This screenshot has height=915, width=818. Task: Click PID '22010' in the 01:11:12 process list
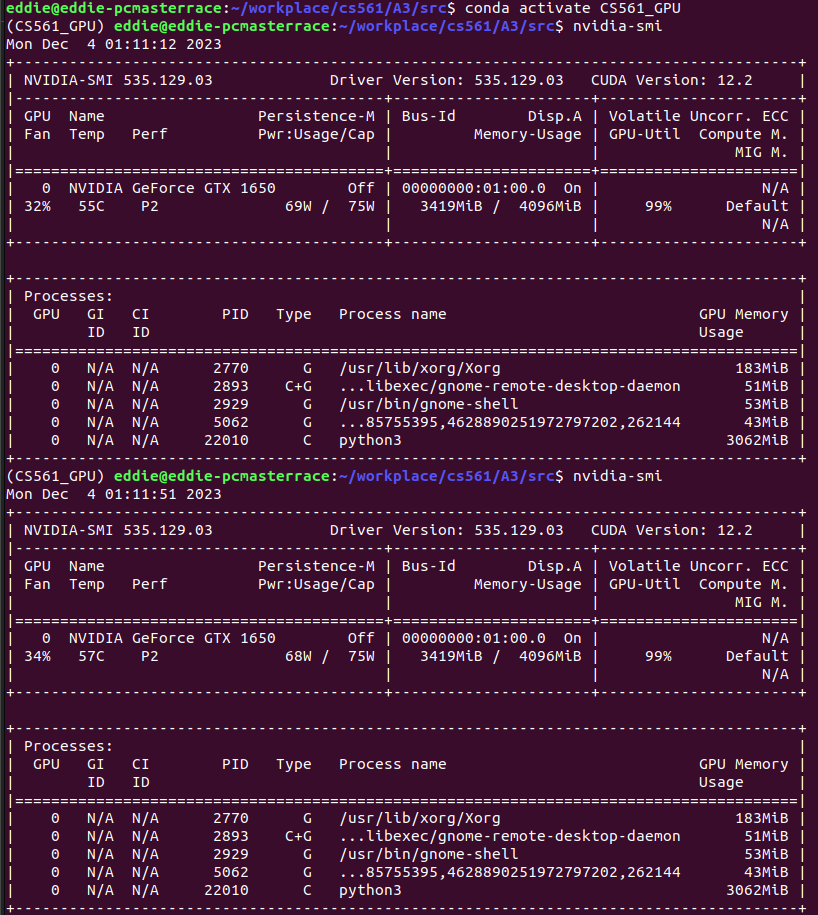(x=226, y=440)
